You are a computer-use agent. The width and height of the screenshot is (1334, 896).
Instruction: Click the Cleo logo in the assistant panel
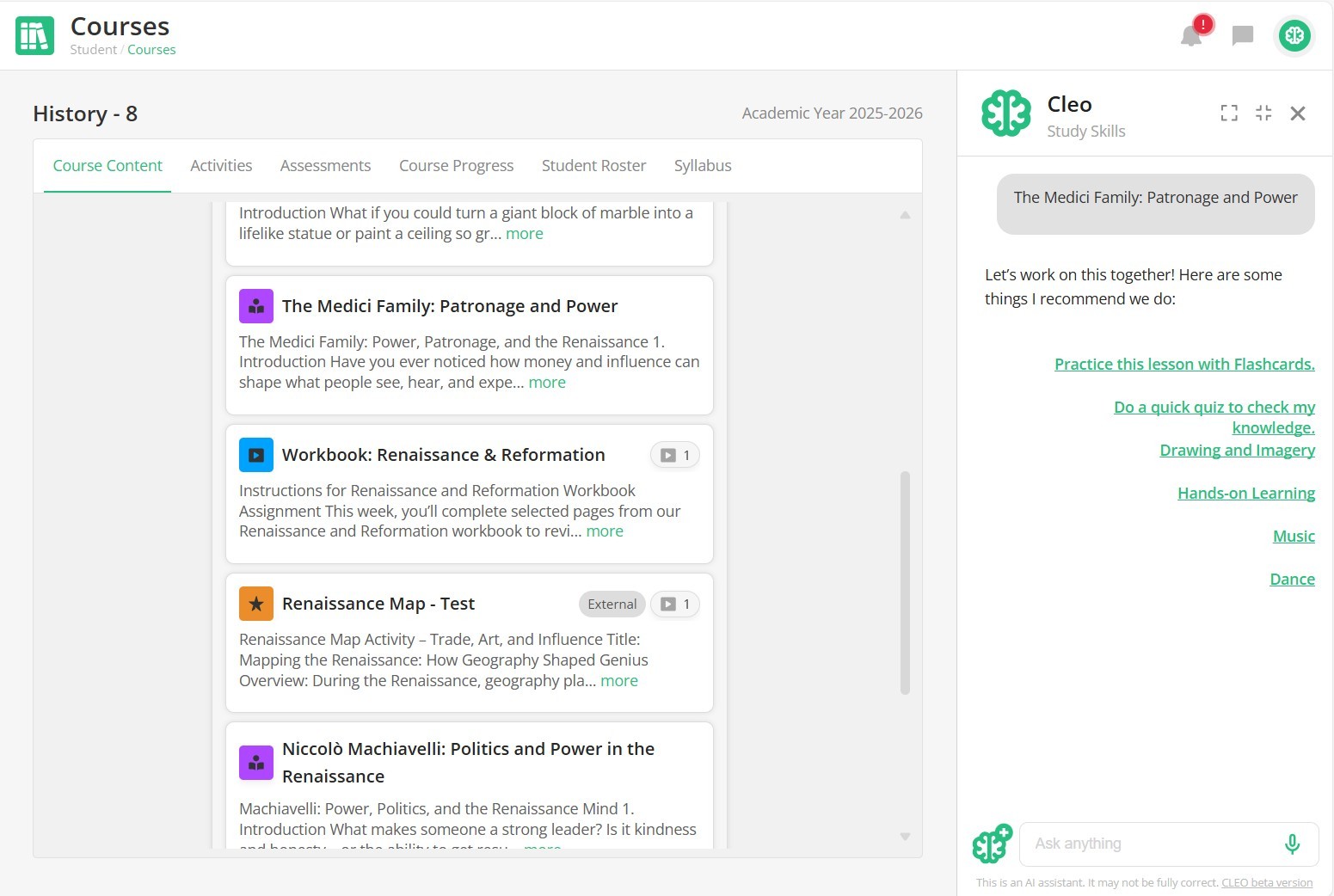coord(1006,114)
